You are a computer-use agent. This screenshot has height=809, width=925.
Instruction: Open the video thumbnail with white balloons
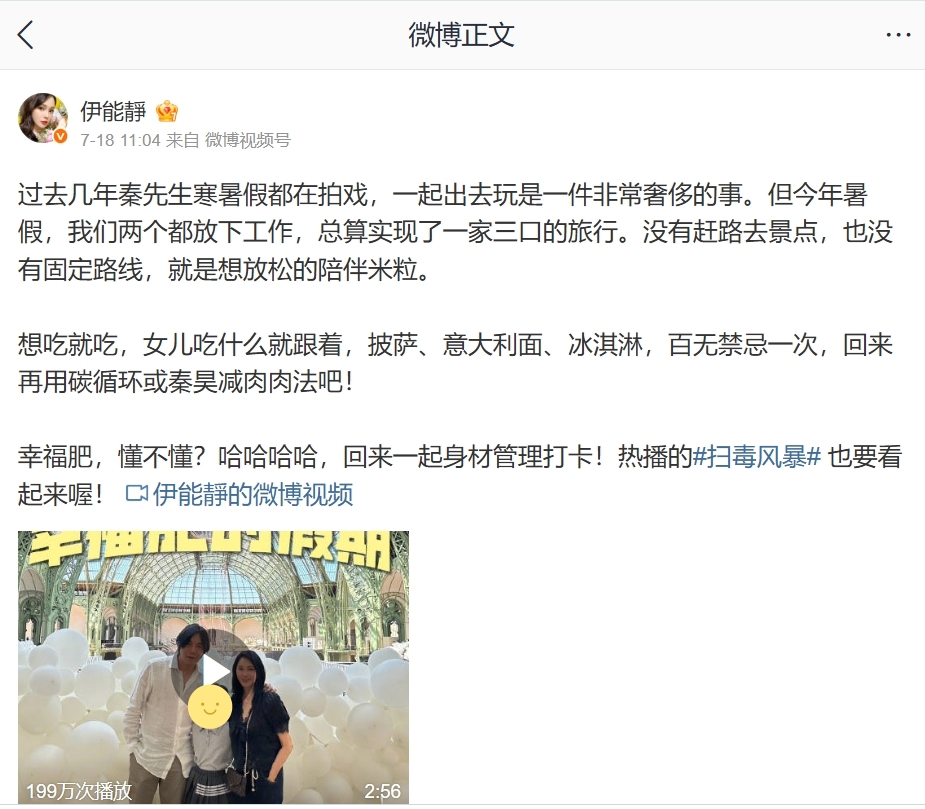pos(214,667)
